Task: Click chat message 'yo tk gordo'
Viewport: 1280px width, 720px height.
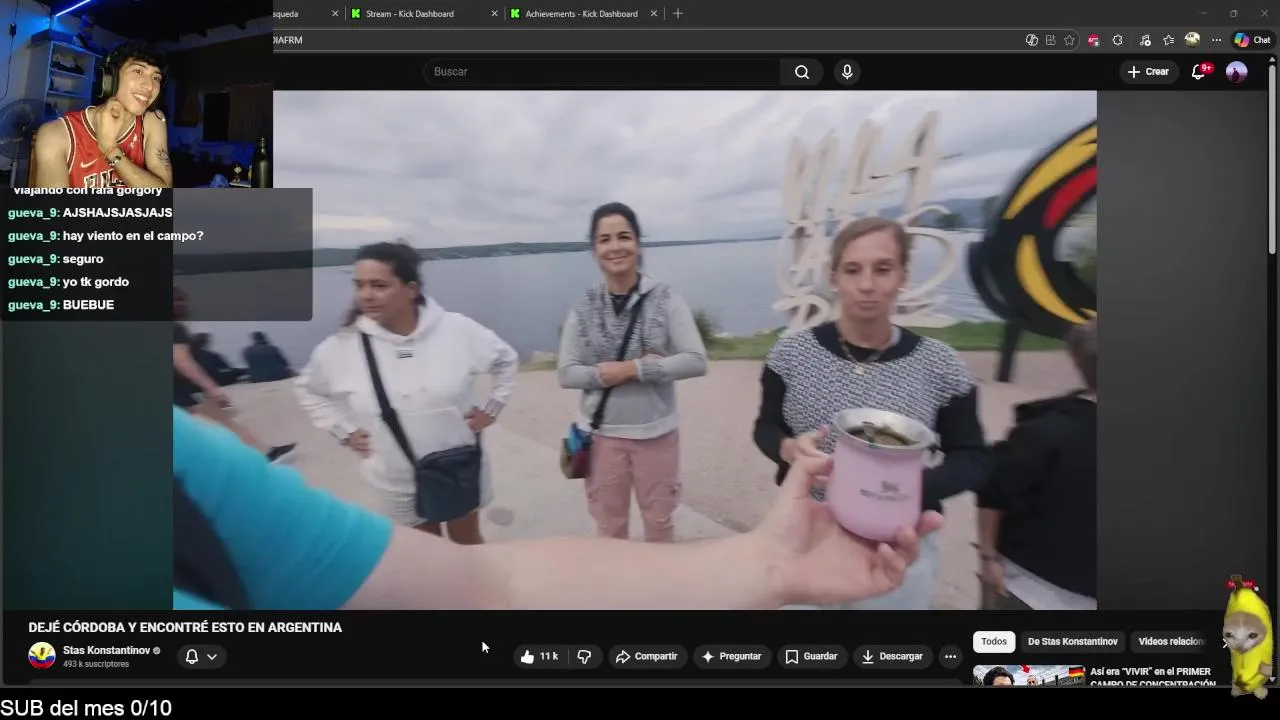Action: (x=95, y=282)
